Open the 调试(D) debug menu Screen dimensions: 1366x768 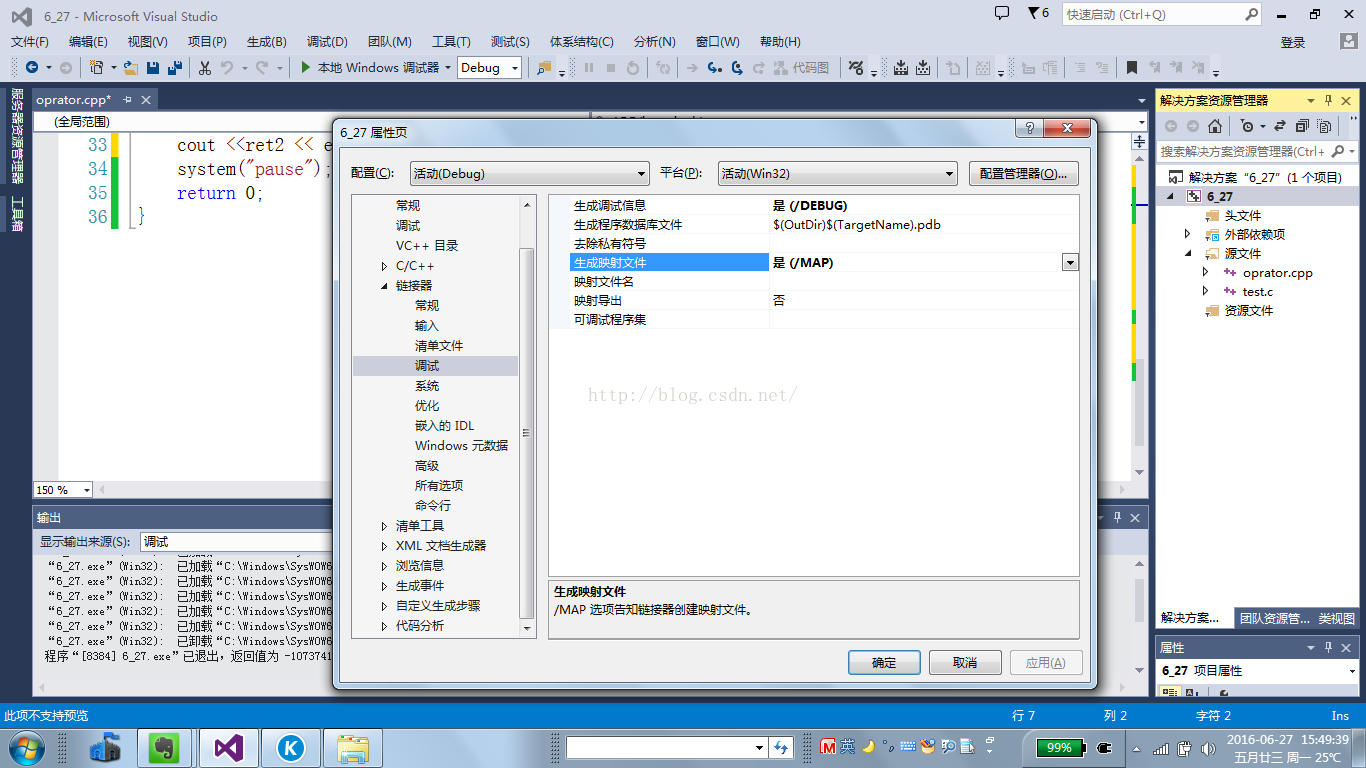327,41
